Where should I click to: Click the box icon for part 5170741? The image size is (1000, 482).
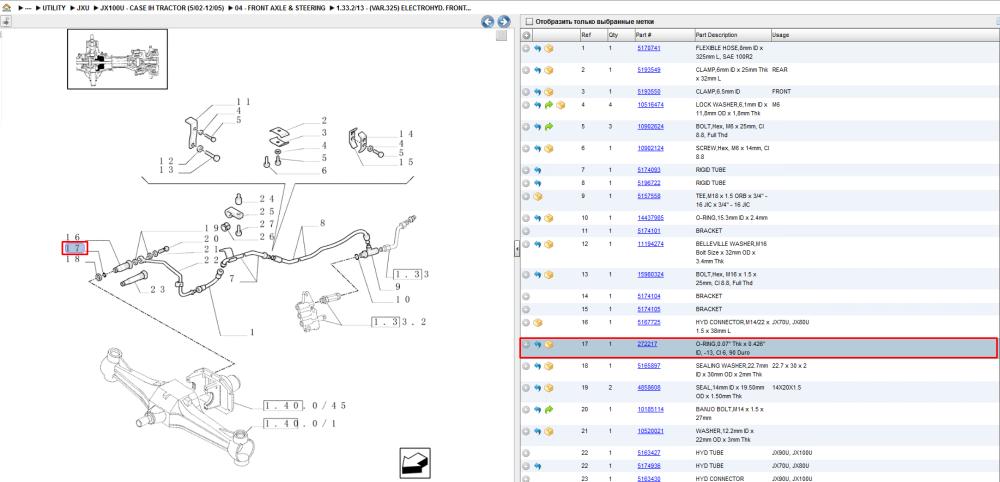point(548,48)
